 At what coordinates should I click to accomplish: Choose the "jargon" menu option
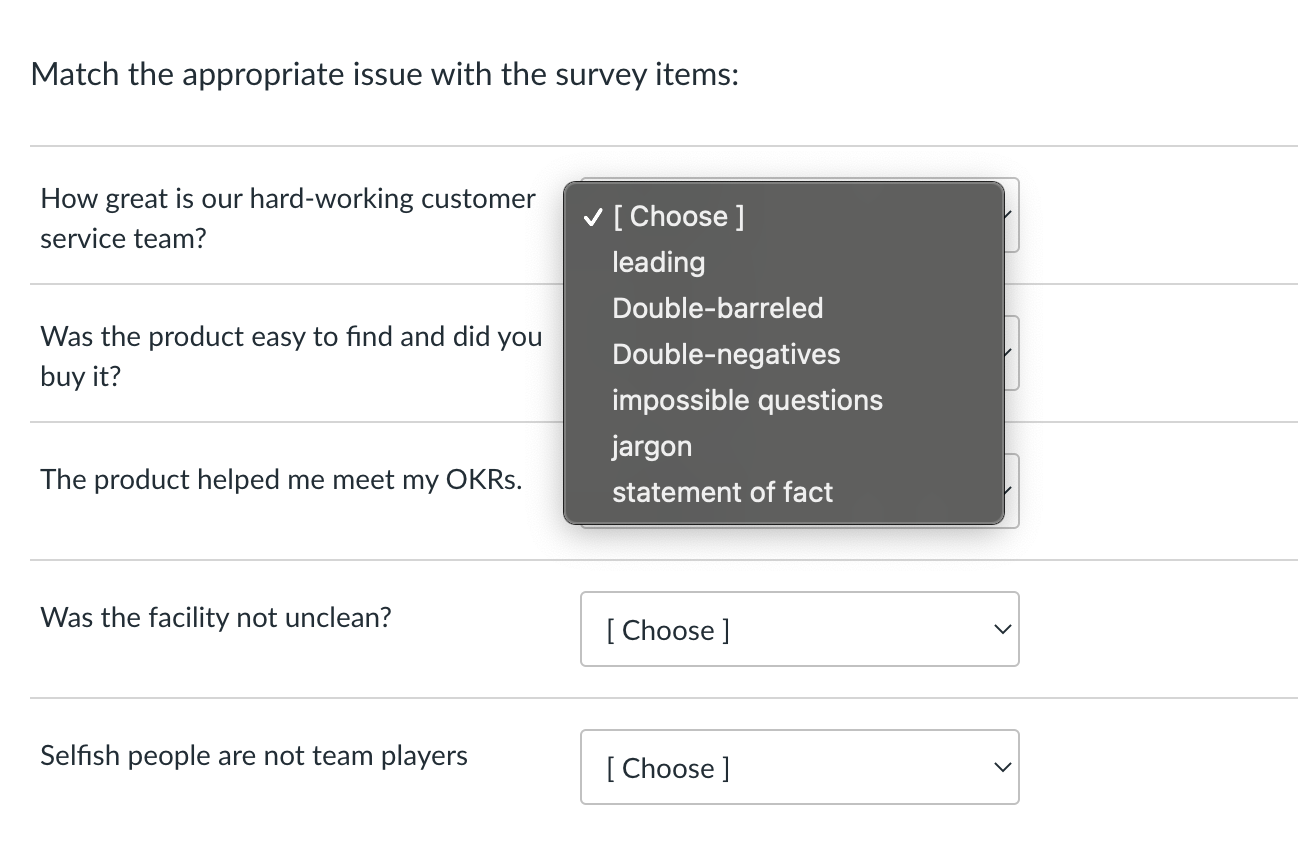[652, 446]
